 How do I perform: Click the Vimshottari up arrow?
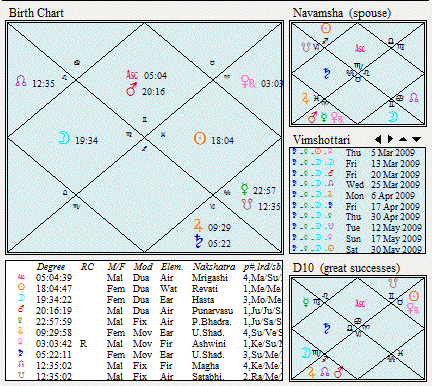(x=403, y=139)
